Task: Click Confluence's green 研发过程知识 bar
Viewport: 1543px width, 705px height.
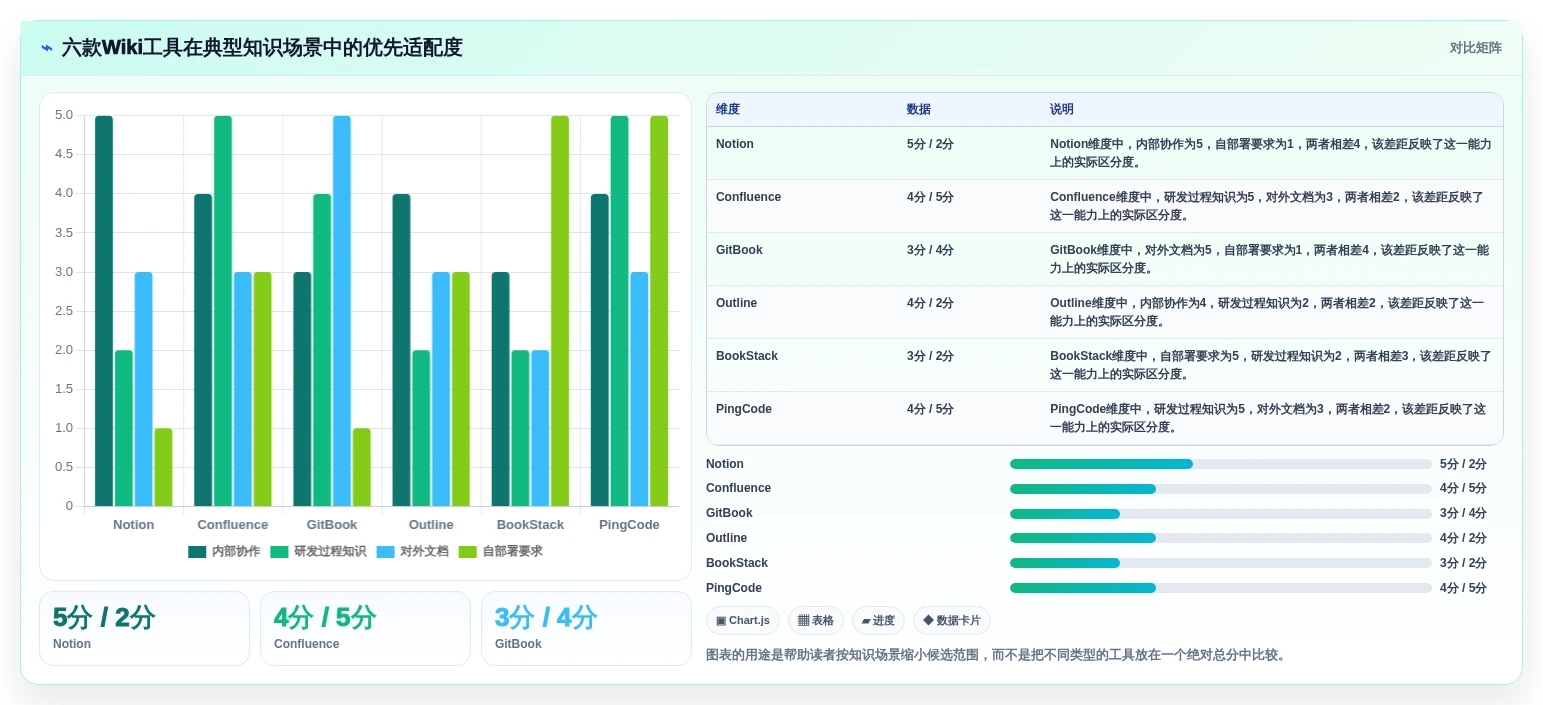Action: (223, 311)
